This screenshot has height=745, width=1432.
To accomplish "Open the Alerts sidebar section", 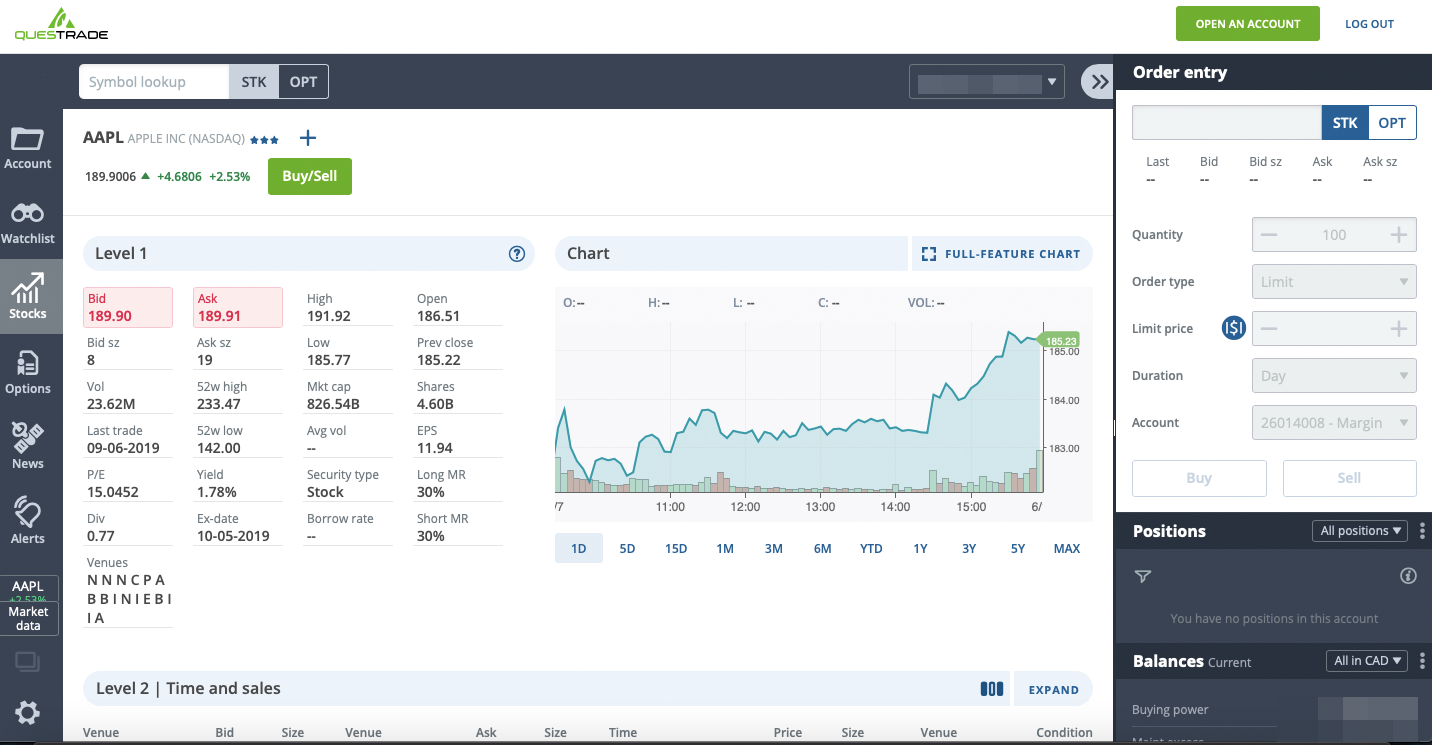I will [x=28, y=521].
